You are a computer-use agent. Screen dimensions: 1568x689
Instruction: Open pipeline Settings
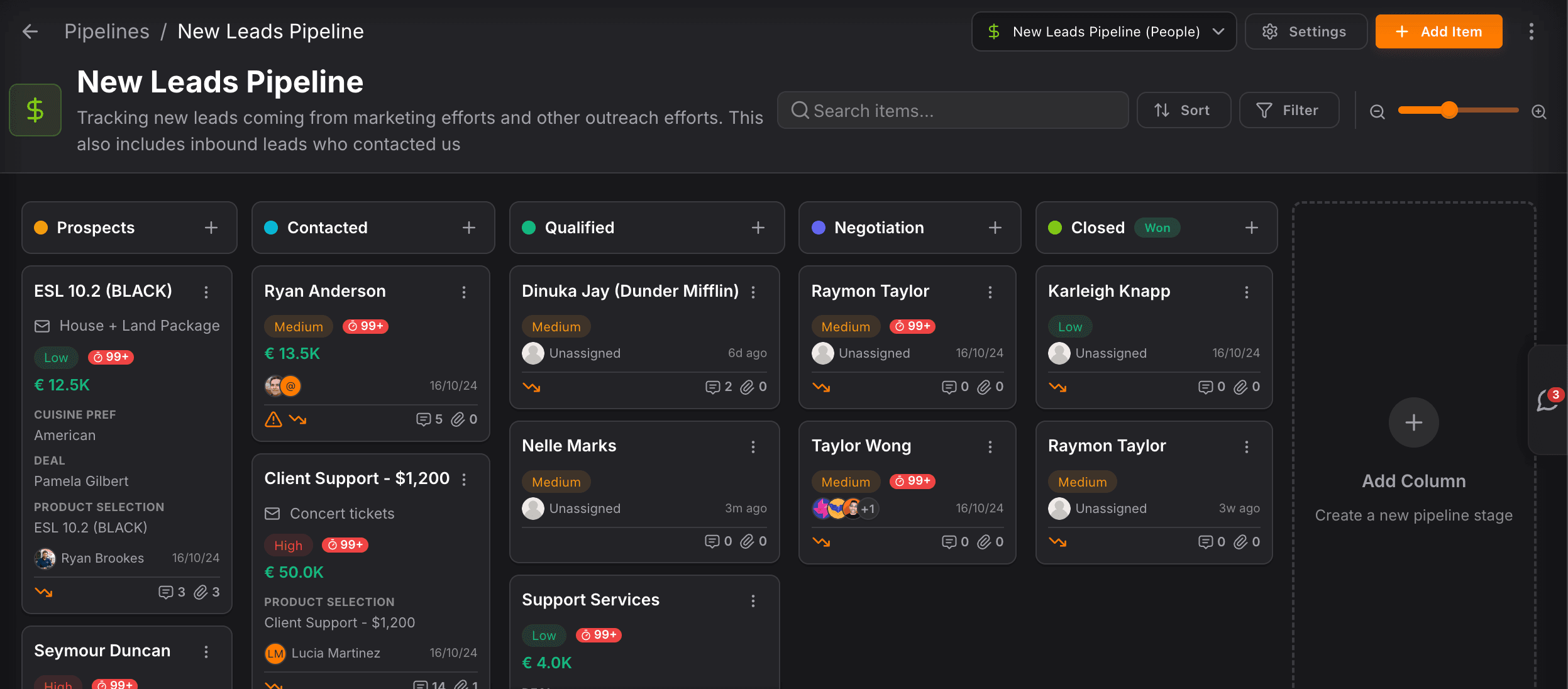click(x=1305, y=31)
